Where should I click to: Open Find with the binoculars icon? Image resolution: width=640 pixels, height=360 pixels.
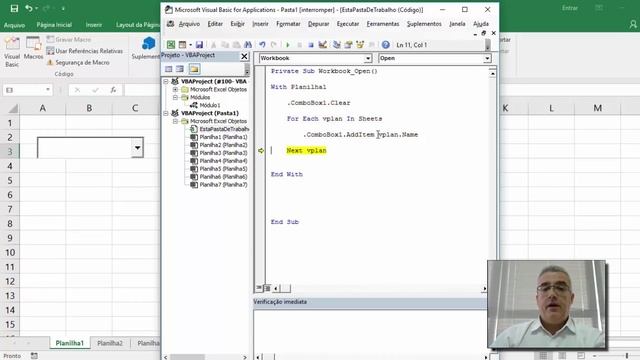tap(248, 44)
